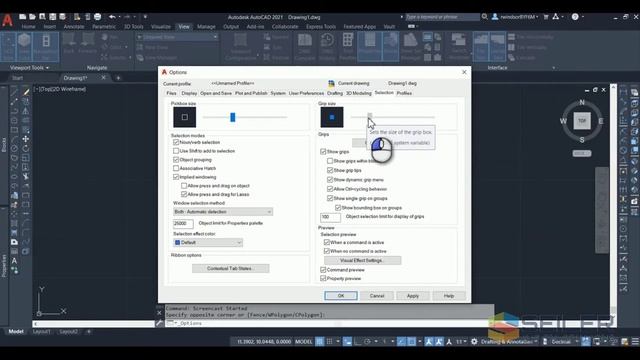Image resolution: width=640 pixels, height=360 pixels.
Task: Click the Help button in Options
Action: (x=449, y=296)
